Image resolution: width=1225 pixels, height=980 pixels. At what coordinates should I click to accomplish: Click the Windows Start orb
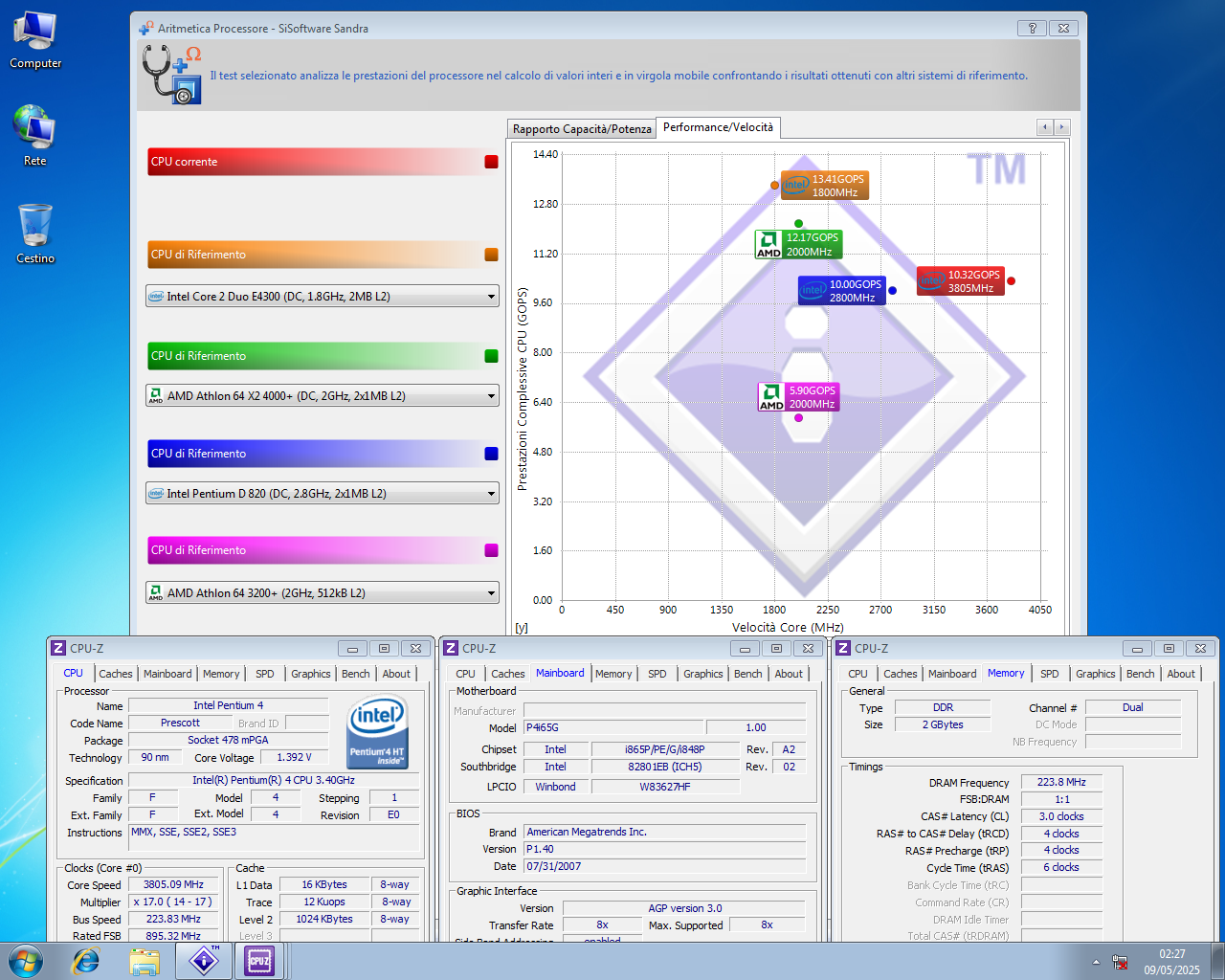(26, 961)
